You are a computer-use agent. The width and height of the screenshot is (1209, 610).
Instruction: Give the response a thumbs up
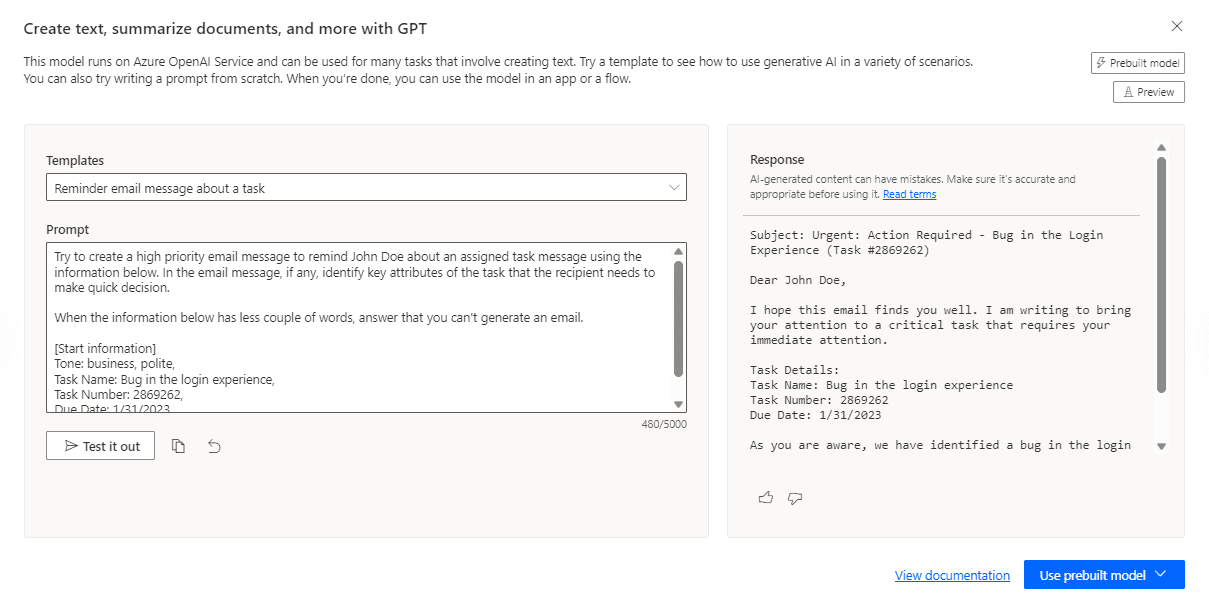pyautogui.click(x=766, y=497)
